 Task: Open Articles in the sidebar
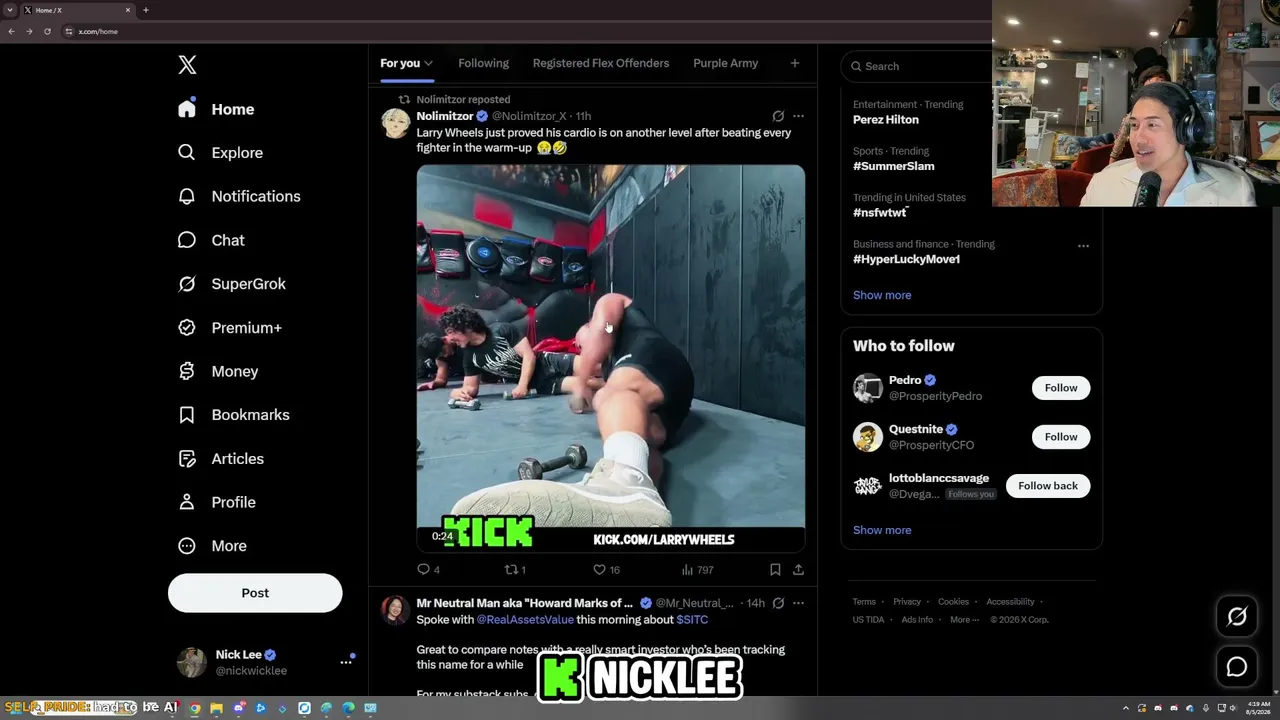point(221,459)
